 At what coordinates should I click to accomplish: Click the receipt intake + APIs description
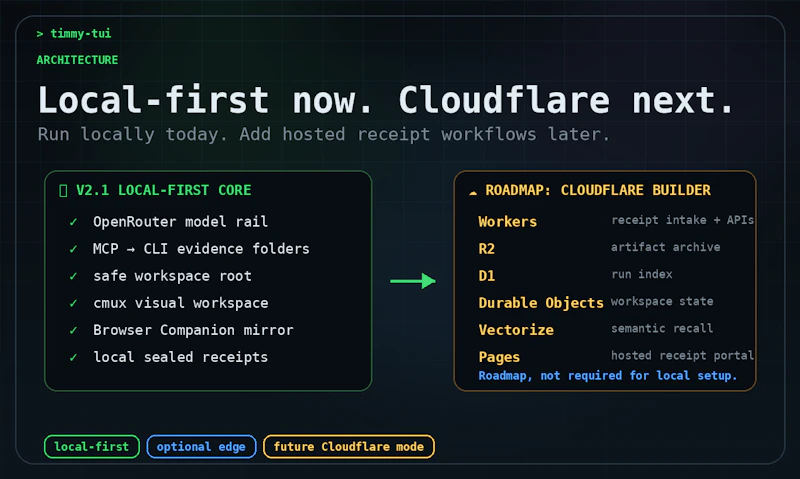(683, 220)
